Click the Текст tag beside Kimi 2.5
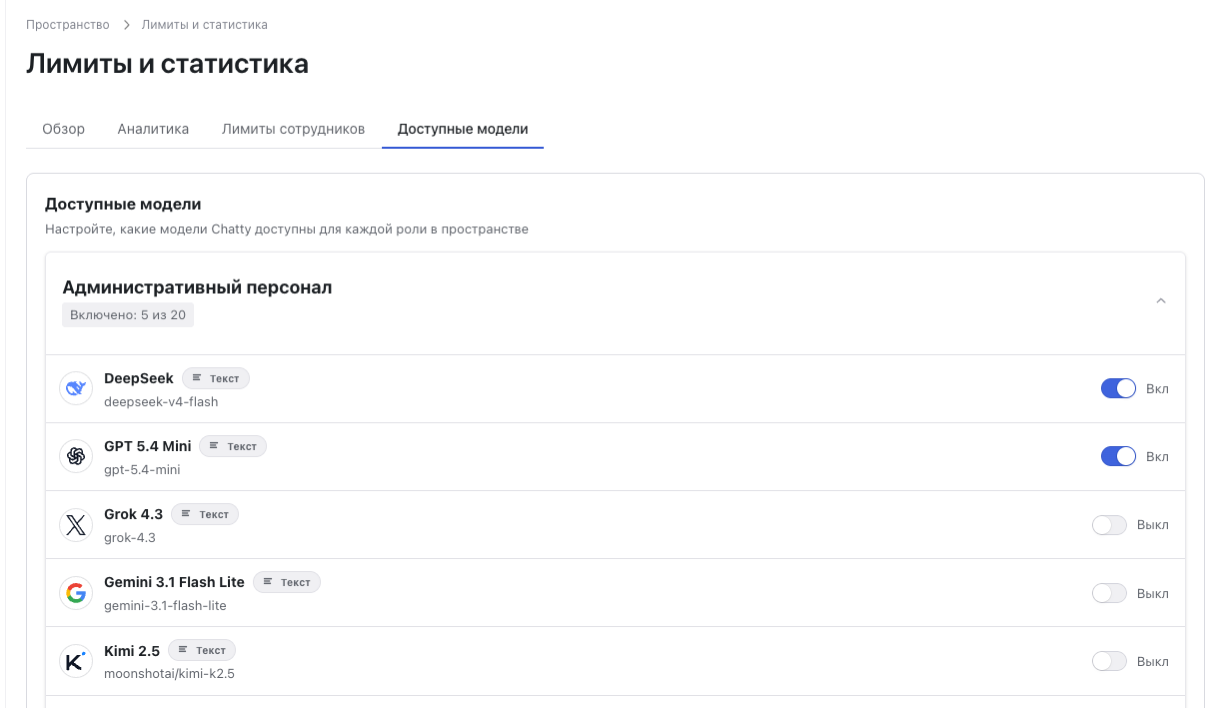1210x708 pixels. point(202,650)
